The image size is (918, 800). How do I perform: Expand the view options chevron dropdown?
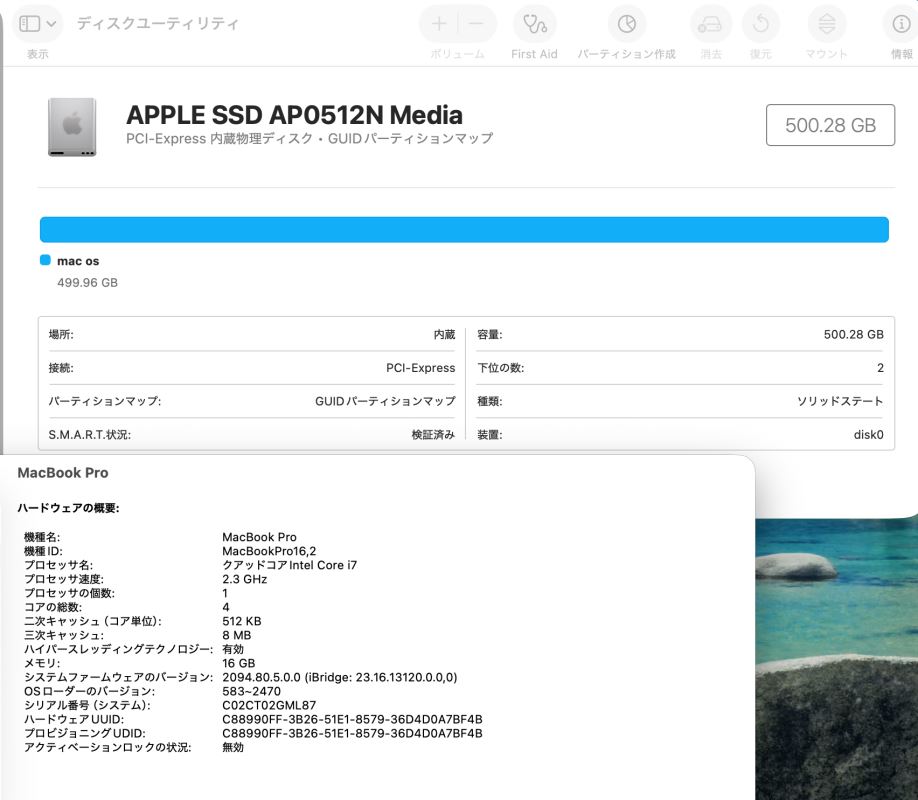[x=52, y=23]
